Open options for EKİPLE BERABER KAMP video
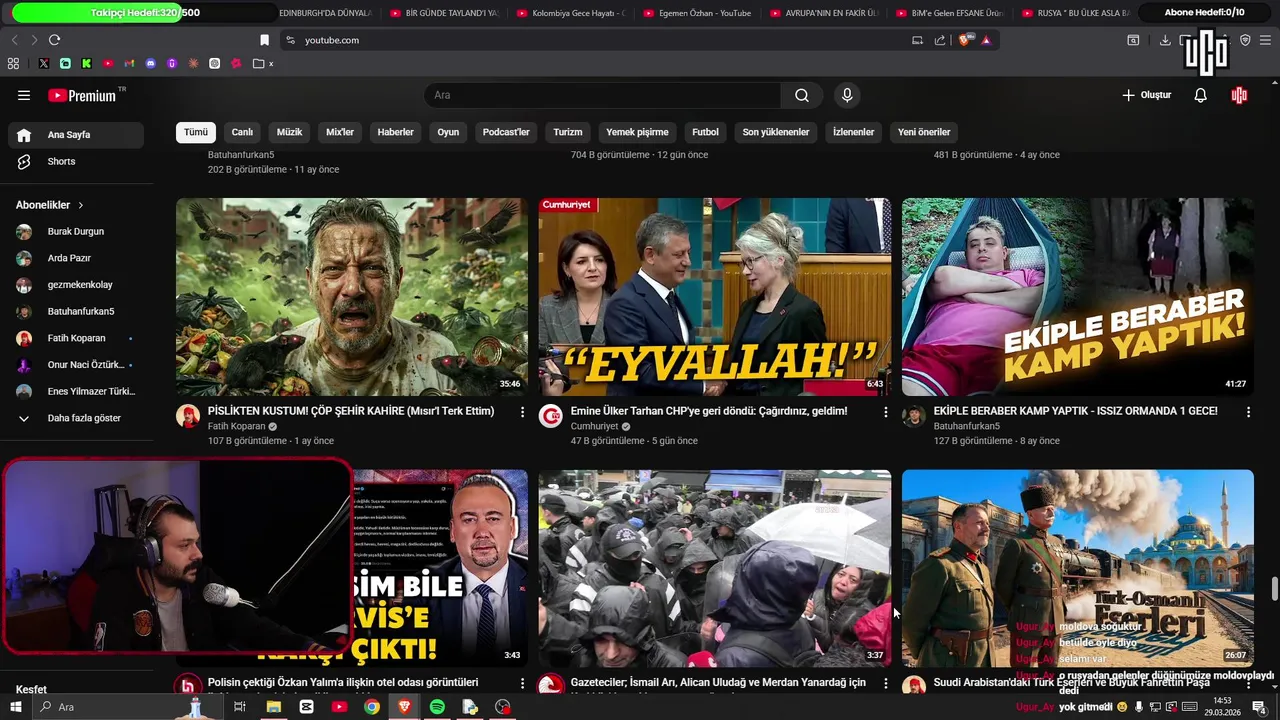This screenshot has width=1280, height=720. pyautogui.click(x=1248, y=412)
